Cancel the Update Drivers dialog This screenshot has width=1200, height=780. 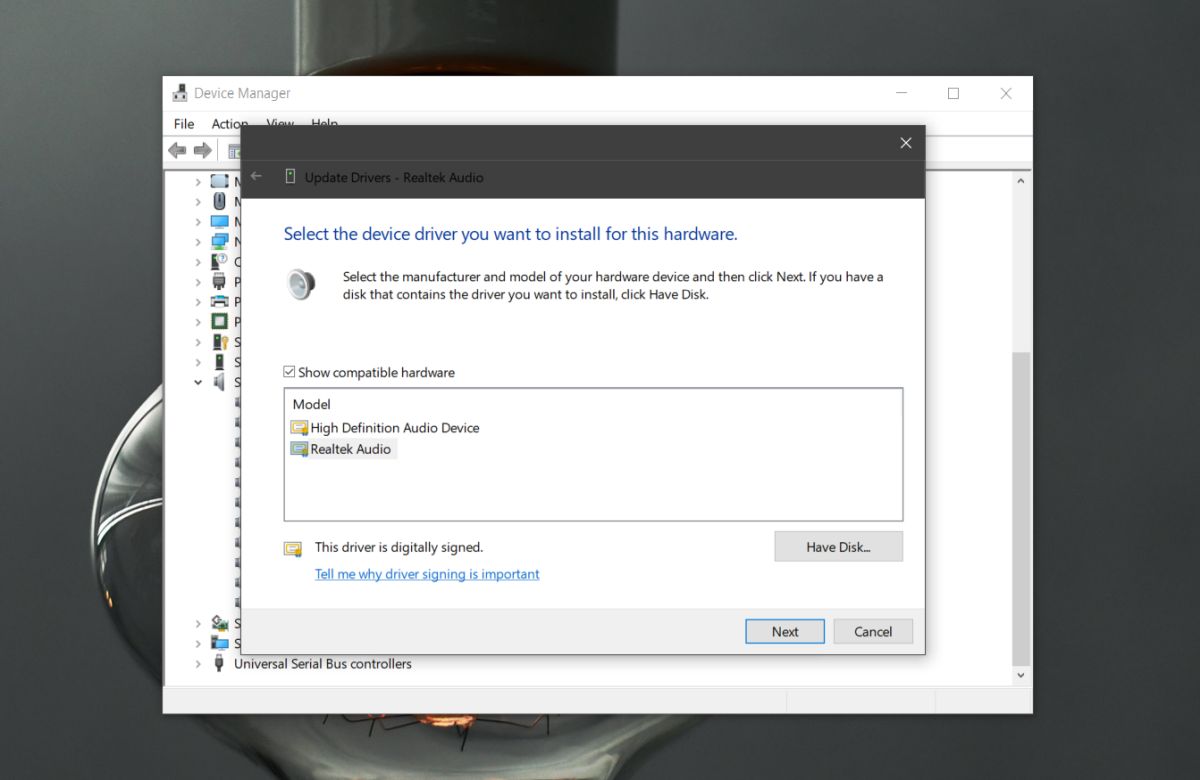[x=873, y=631]
